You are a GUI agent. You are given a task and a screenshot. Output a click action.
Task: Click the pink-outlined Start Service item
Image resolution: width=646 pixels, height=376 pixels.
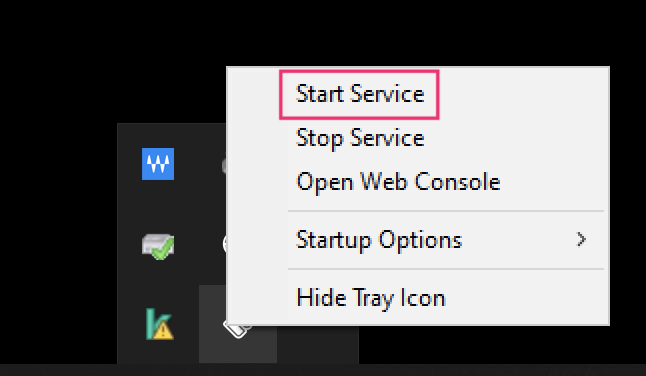359,95
